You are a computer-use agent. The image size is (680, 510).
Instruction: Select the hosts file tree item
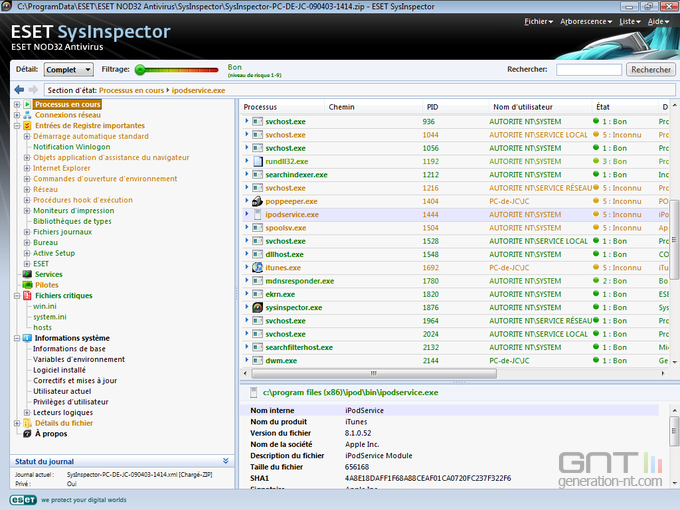42,327
